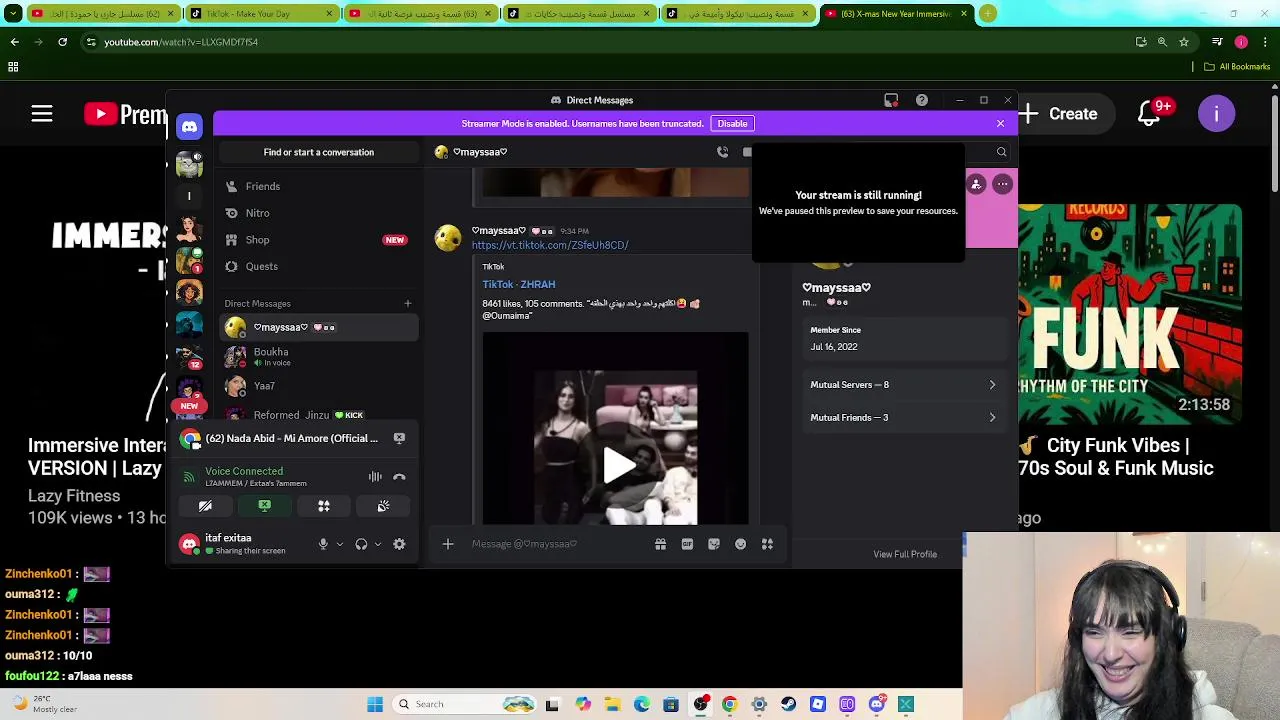Dismiss Streamer Mode banner

(x=1000, y=123)
